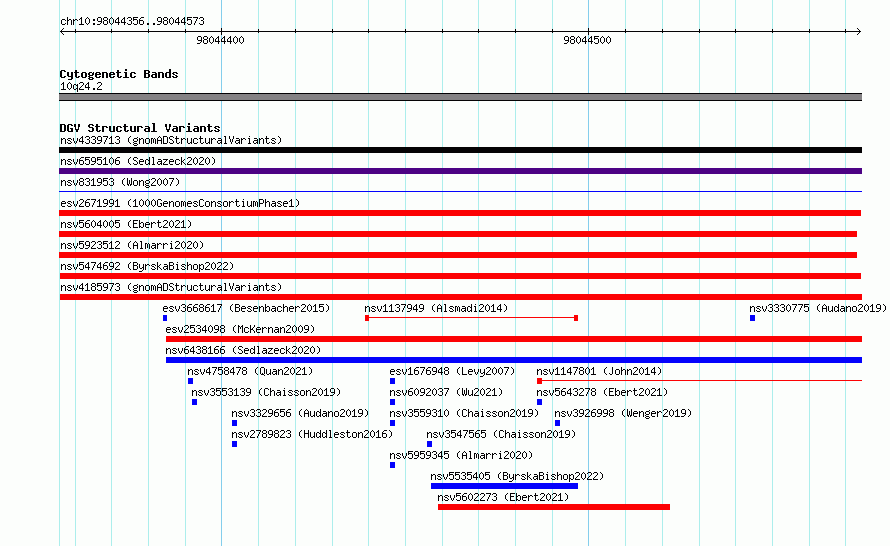Click nsv5602273 (Ebert2021) label
Viewport: 890px width, 546px height.
coord(503,497)
